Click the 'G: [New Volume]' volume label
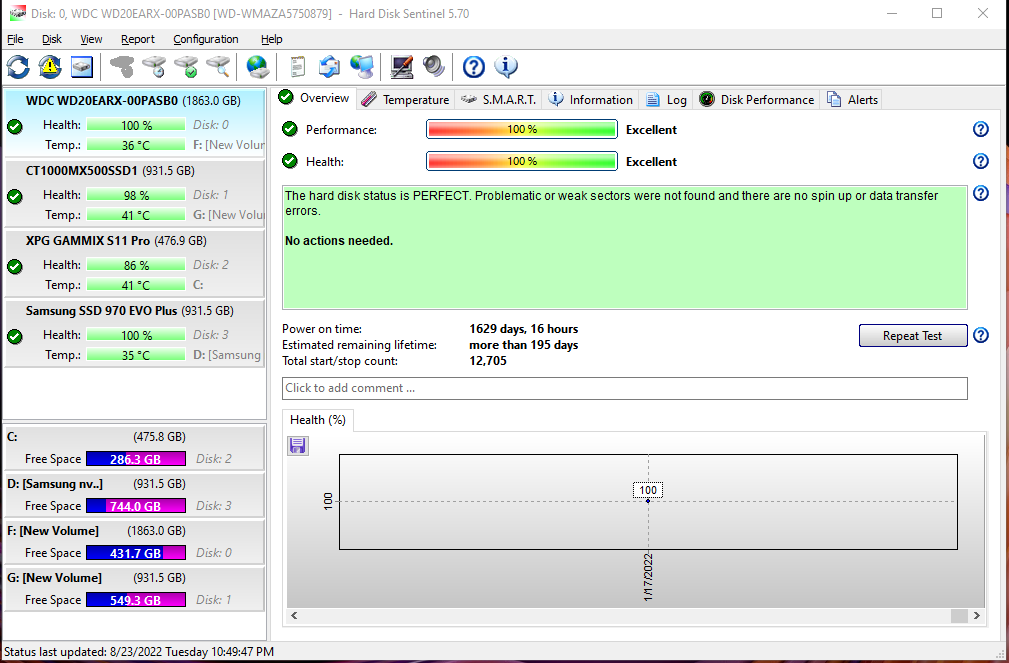1009x663 pixels. pos(55,578)
